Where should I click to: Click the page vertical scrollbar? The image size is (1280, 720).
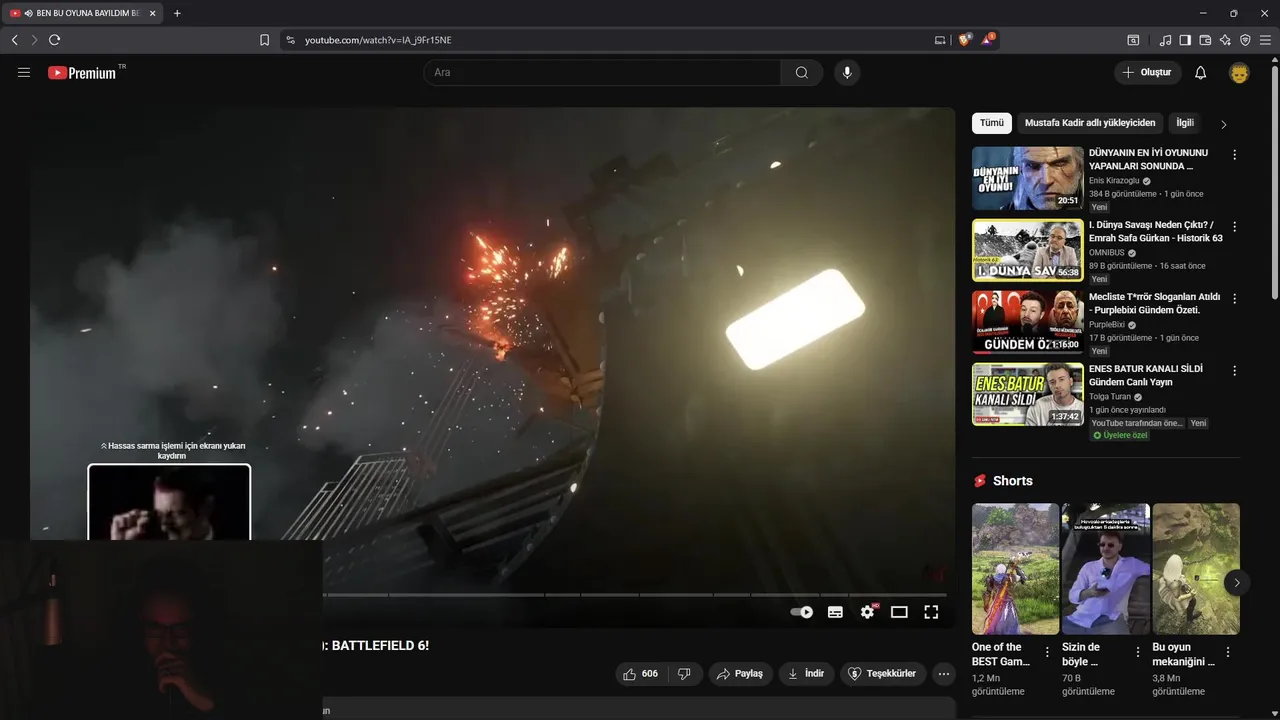(x=1274, y=180)
